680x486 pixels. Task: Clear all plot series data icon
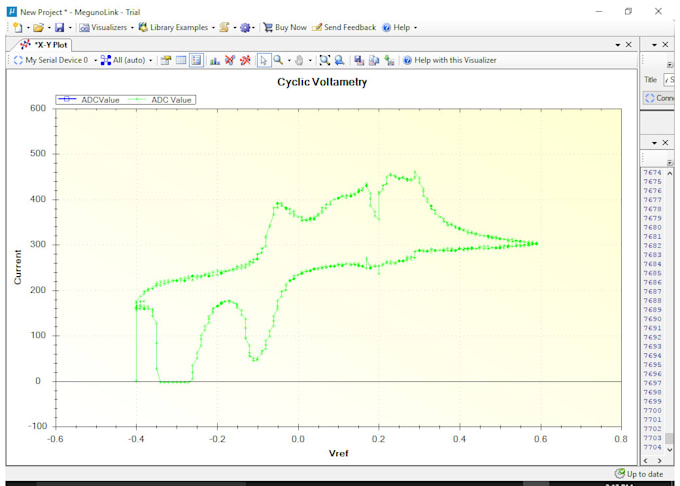coord(230,61)
